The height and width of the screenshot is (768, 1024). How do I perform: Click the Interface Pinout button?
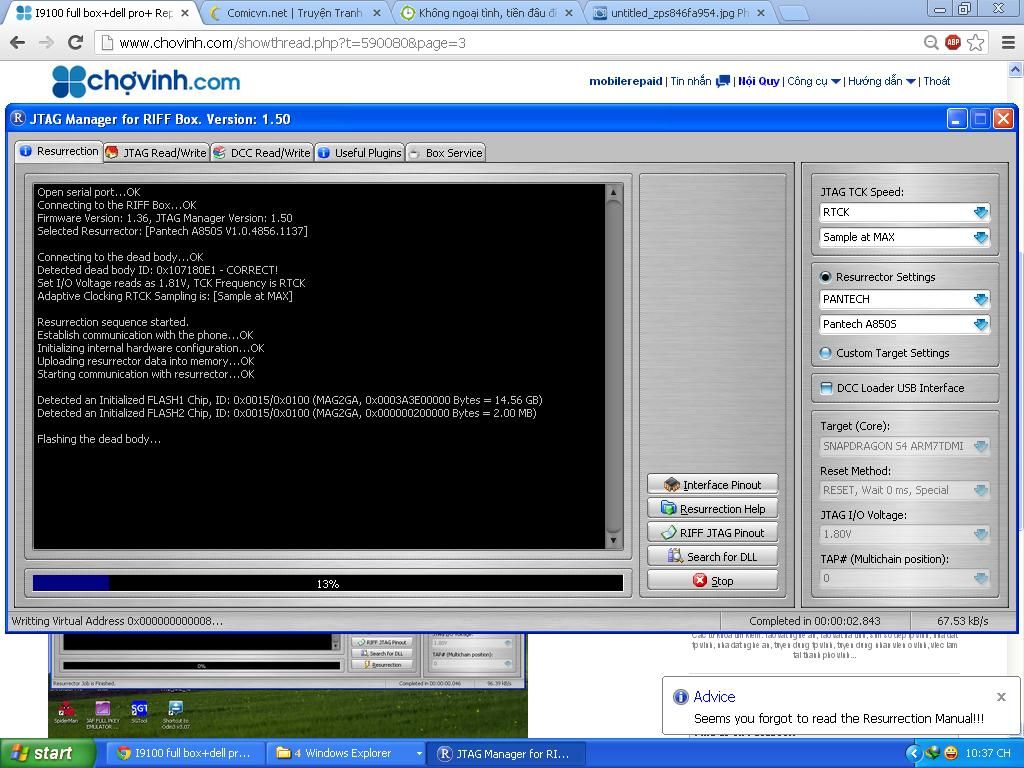pos(712,485)
